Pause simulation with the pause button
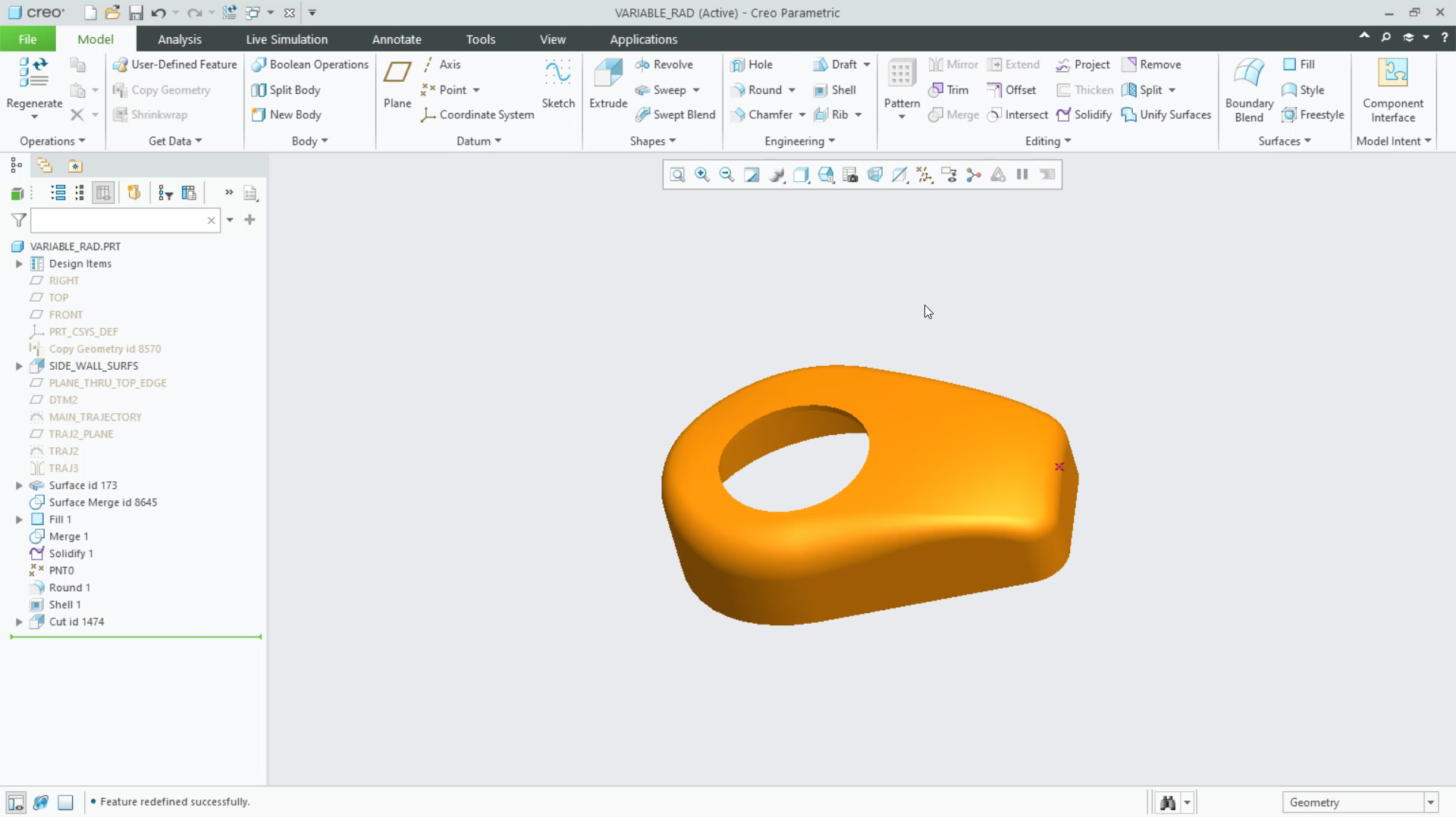The image size is (1456, 817). tap(1022, 175)
